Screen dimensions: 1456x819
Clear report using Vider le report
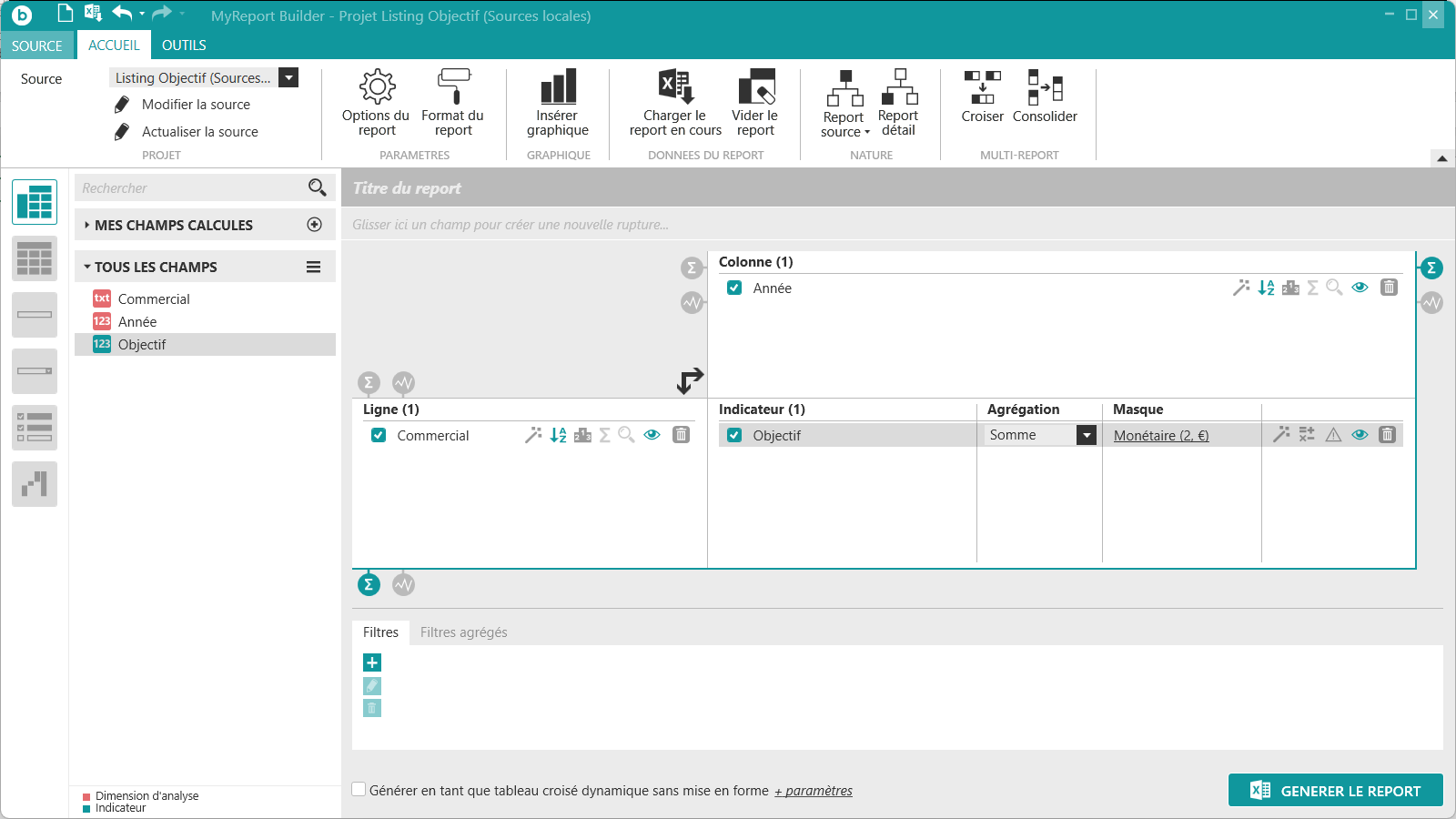click(755, 102)
